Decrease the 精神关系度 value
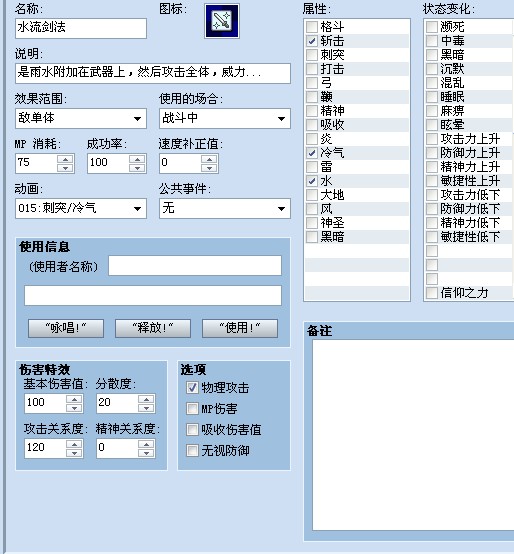The width and height of the screenshot is (514, 554). pyautogui.click(x=146, y=453)
